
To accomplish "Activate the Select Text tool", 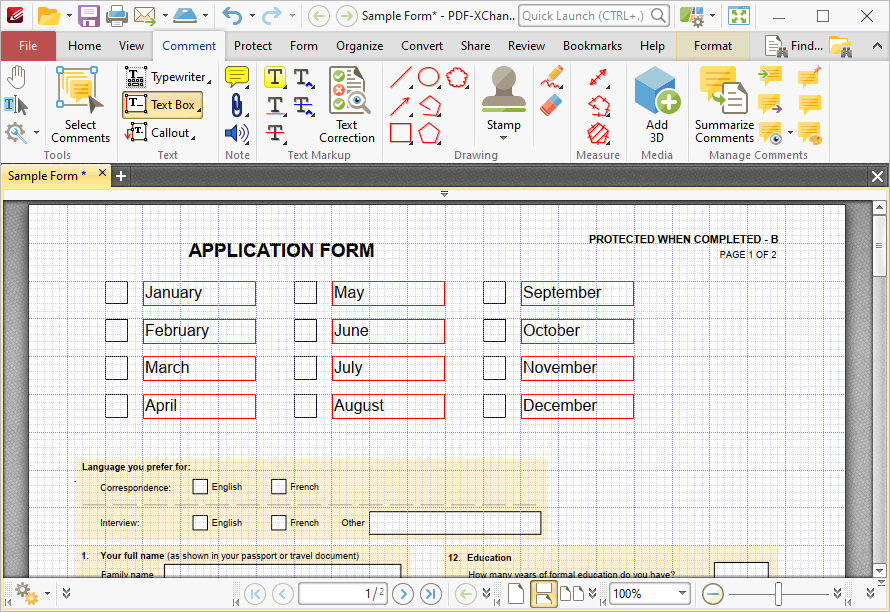I will (x=16, y=105).
